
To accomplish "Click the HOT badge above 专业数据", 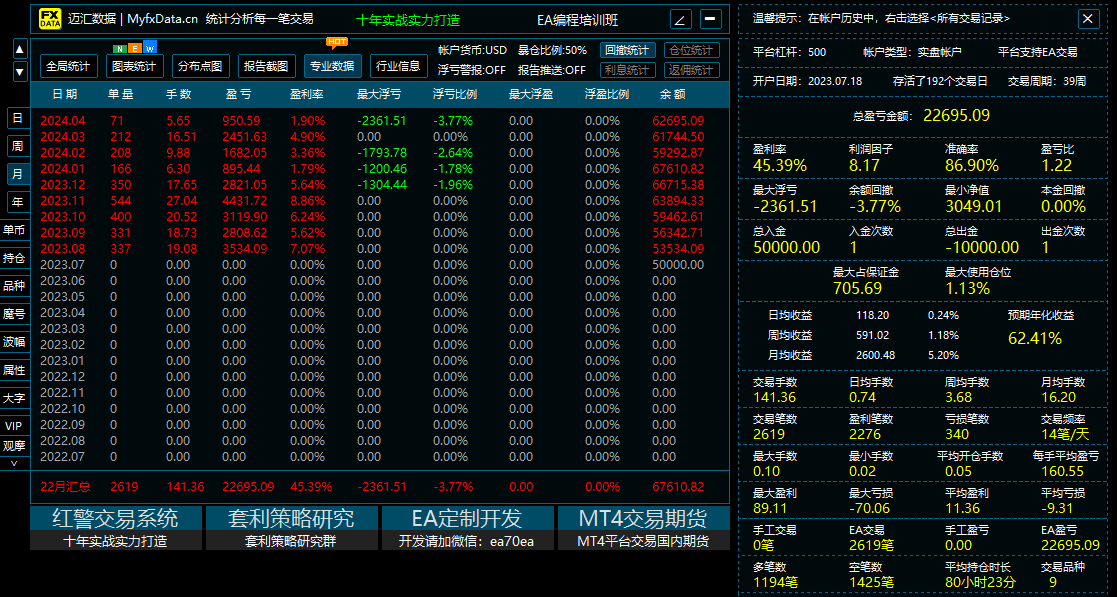I will coord(337,42).
